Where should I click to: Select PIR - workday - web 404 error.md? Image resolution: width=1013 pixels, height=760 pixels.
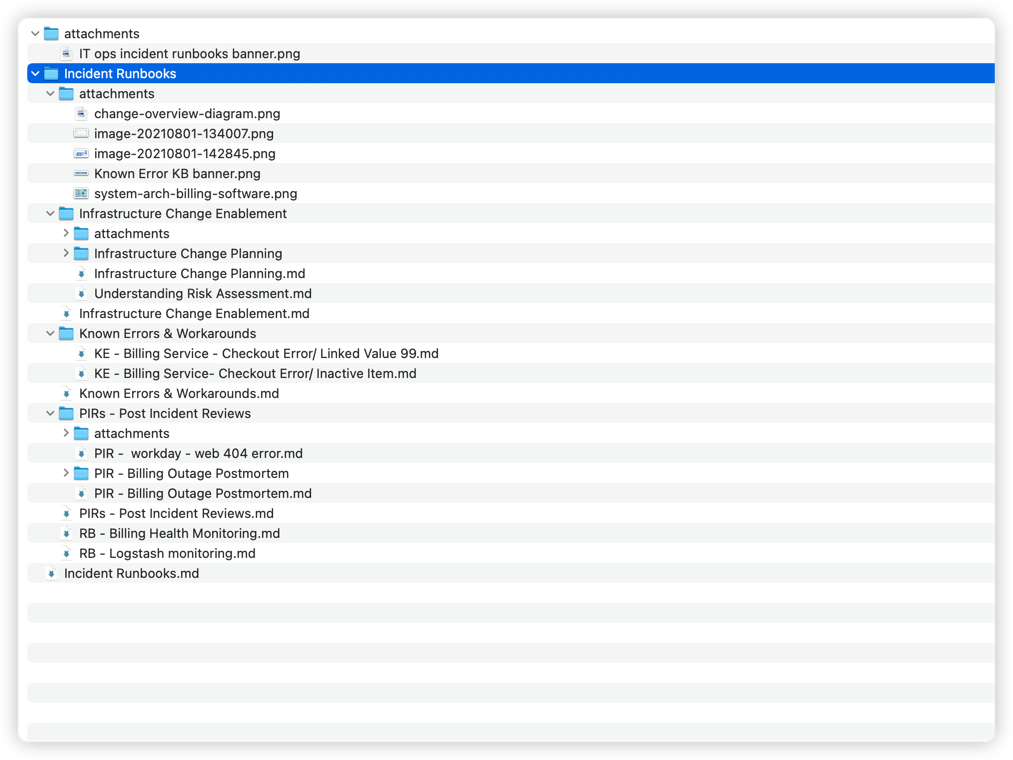point(198,453)
